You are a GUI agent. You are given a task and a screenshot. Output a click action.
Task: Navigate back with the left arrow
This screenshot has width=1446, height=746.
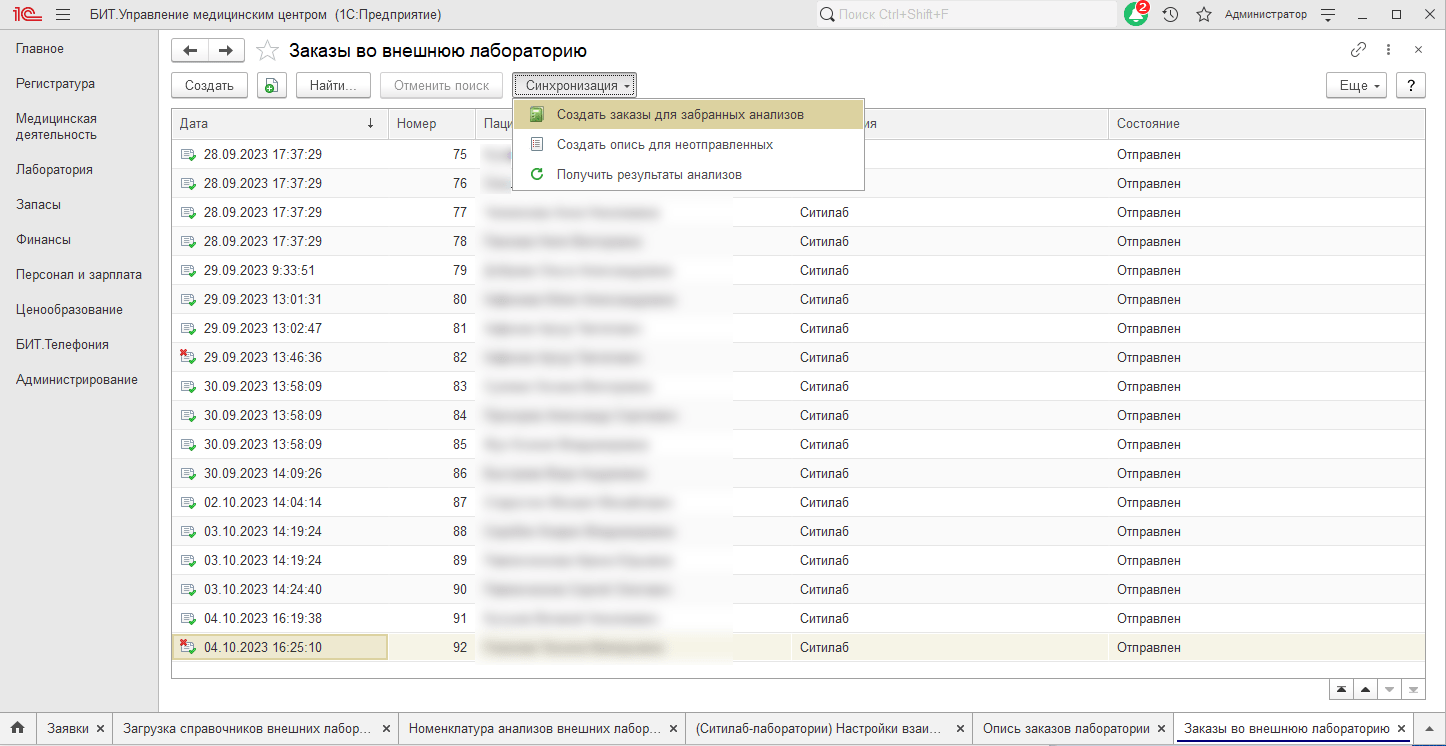[x=190, y=51]
